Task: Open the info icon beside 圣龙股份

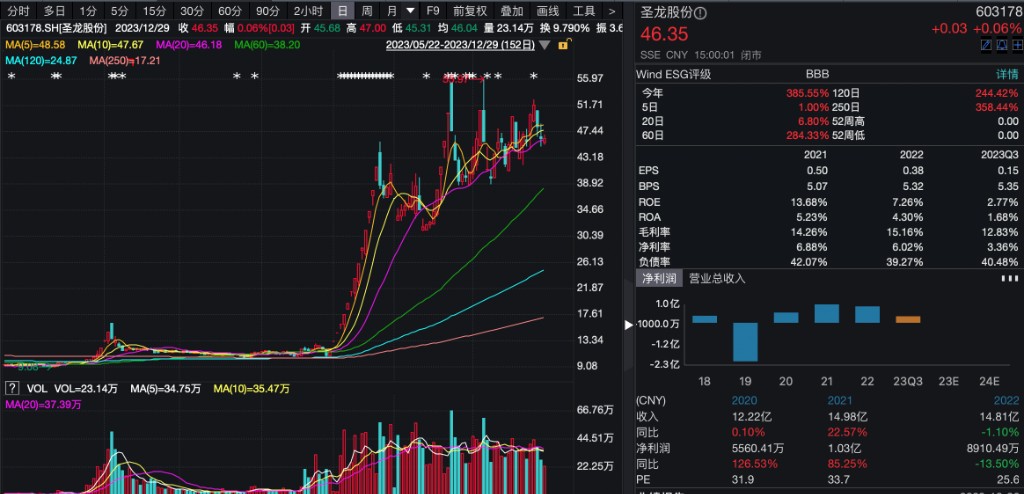Action: [x=701, y=13]
